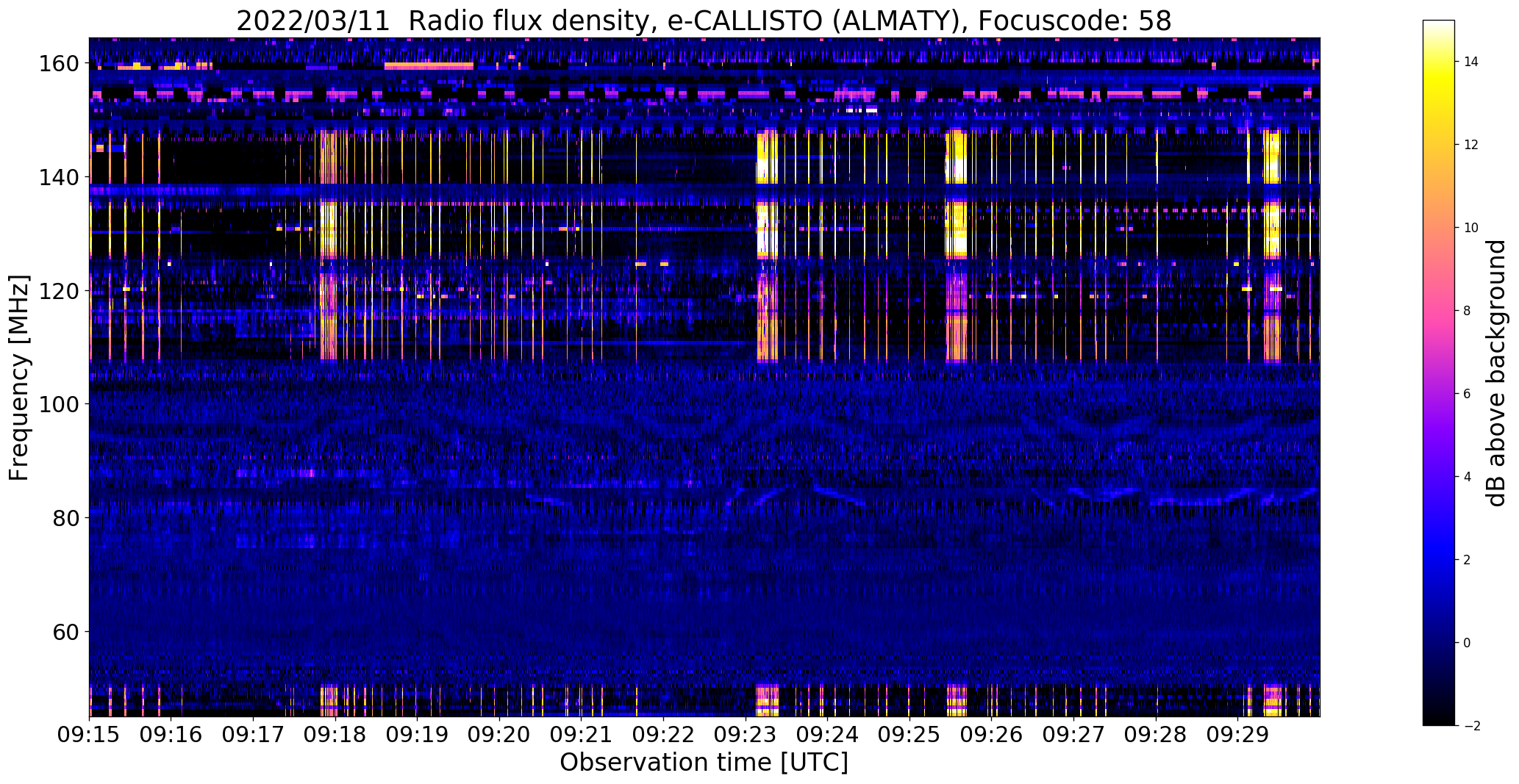Click the colorbar tick value 8

click(1468, 311)
